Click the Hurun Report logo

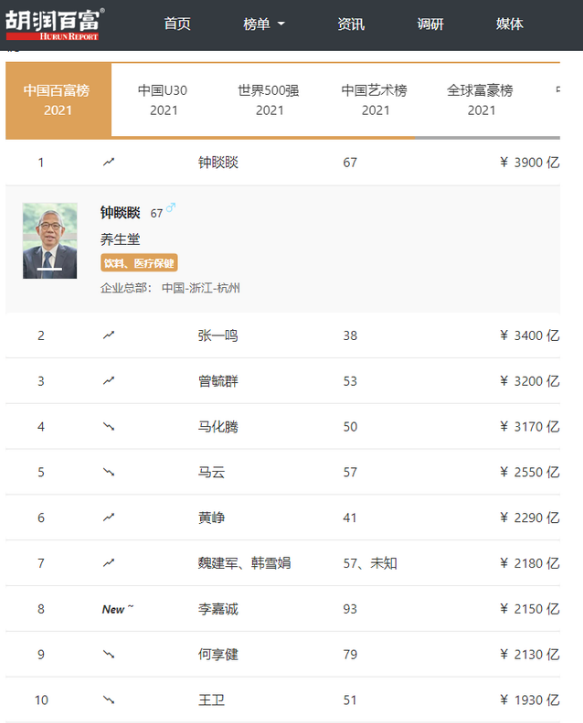54,24
